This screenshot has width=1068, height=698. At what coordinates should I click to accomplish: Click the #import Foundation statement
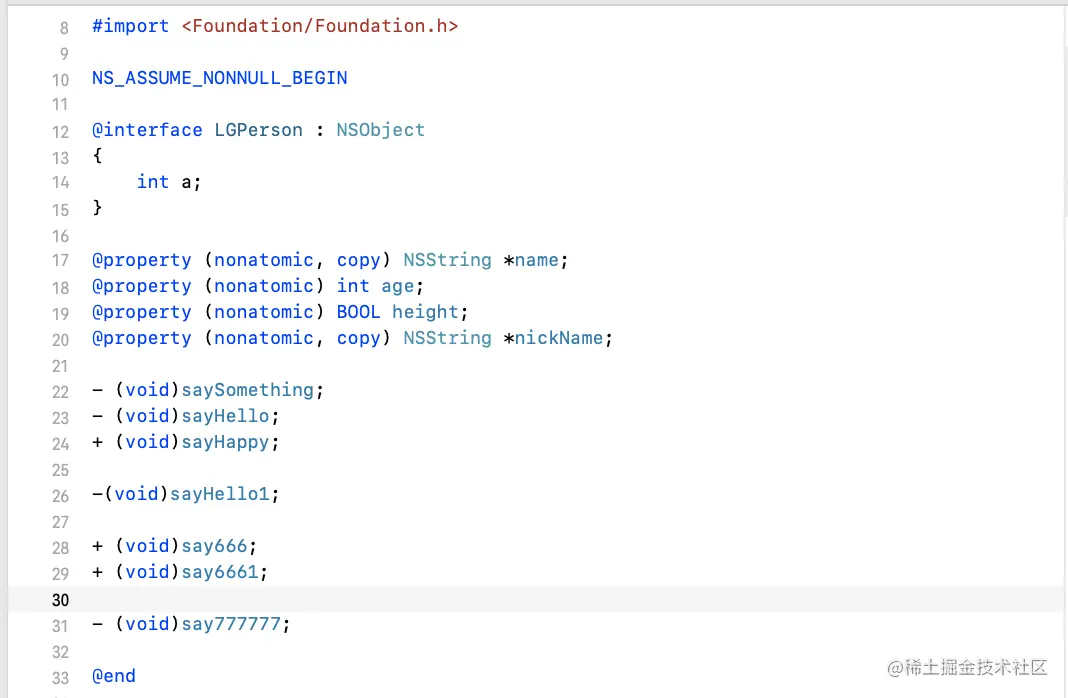[x=275, y=25]
